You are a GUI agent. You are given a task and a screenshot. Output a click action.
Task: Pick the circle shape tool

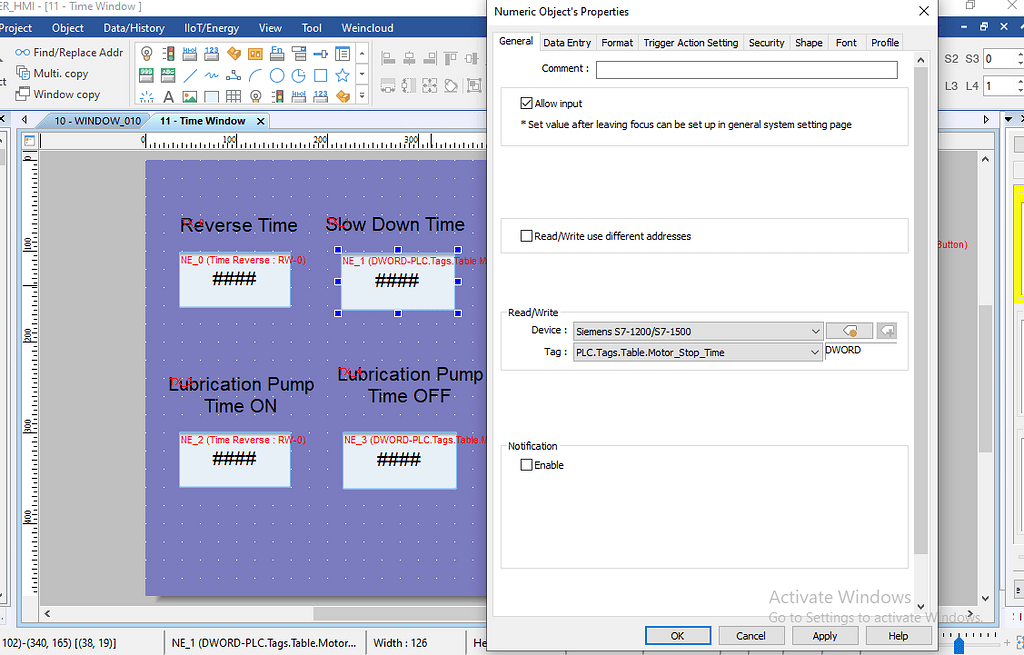coord(277,75)
